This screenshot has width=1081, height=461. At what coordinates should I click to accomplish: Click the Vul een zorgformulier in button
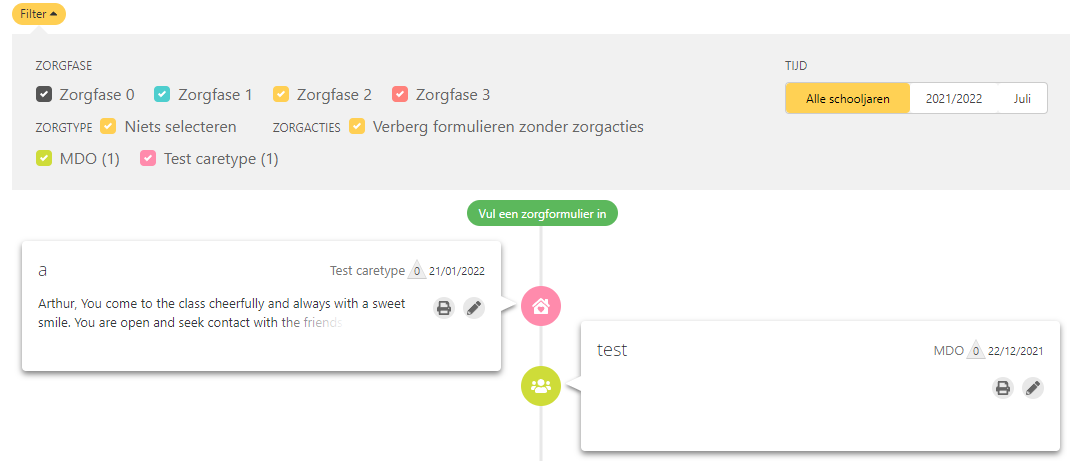pyautogui.click(x=542, y=214)
